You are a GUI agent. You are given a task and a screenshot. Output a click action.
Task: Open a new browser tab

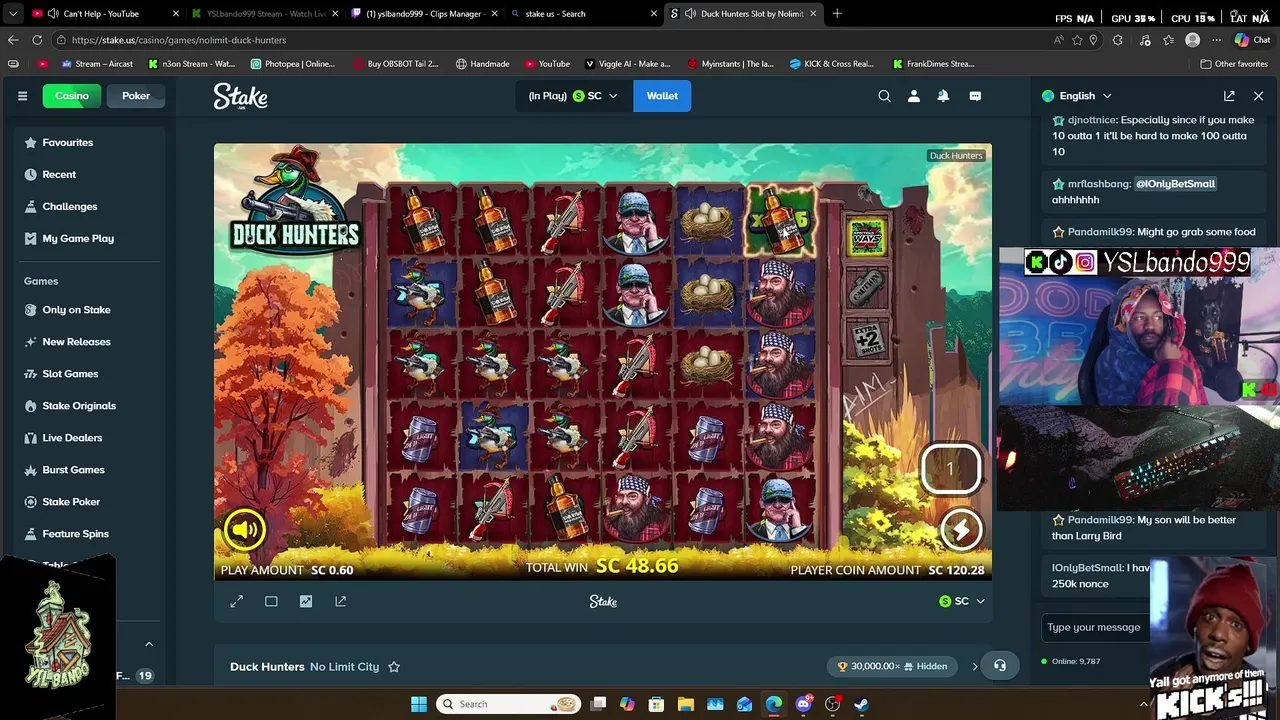(837, 14)
